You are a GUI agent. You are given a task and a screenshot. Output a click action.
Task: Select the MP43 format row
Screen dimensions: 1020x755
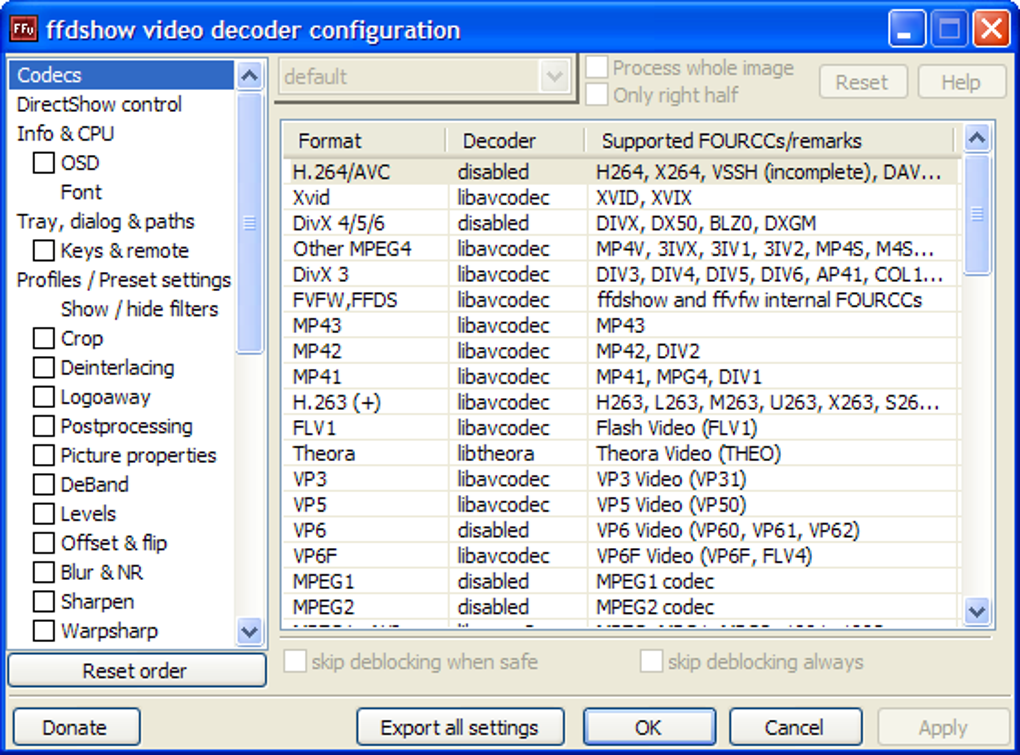[x=621, y=325]
